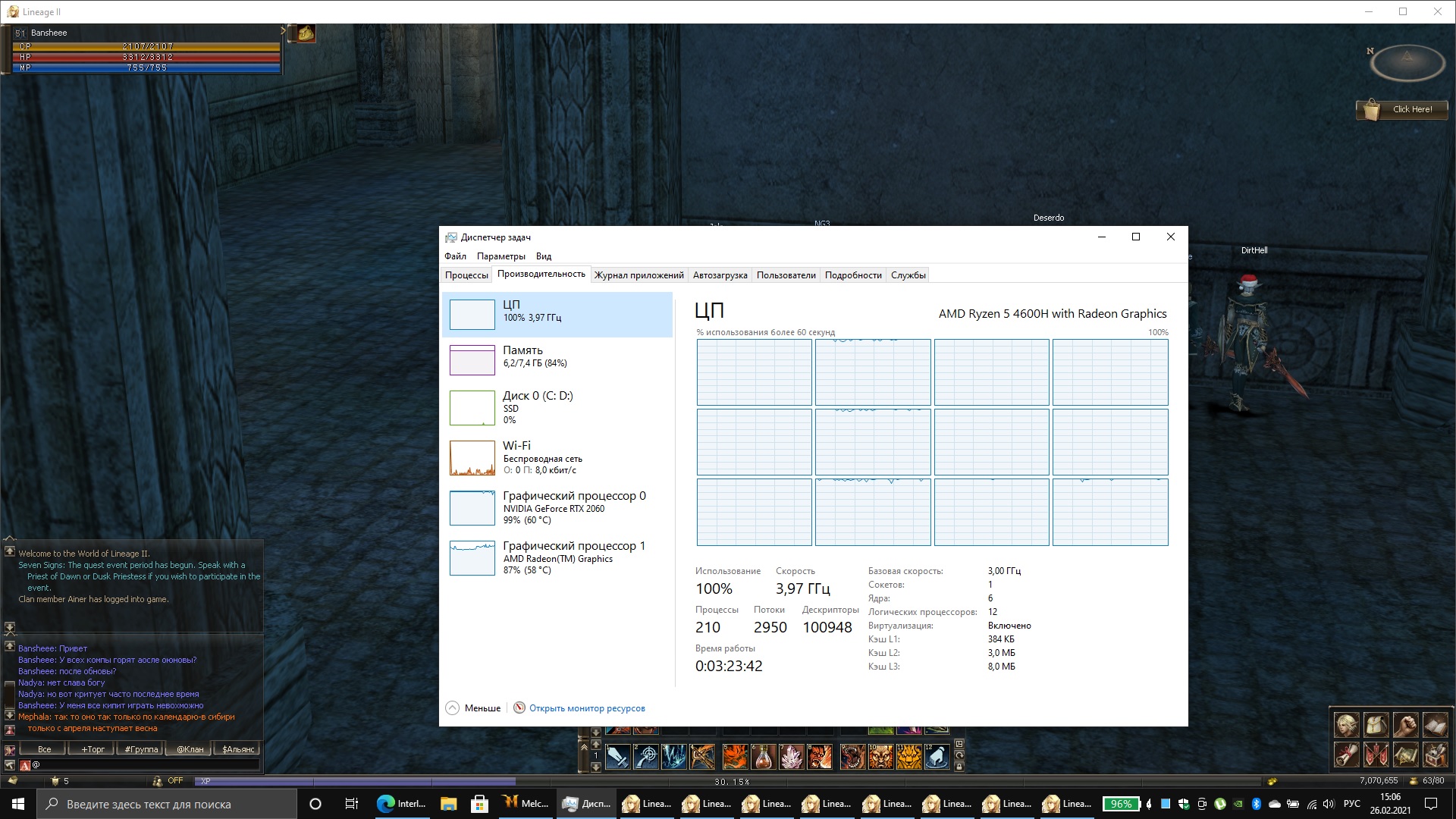This screenshot has width=1456, height=819.
Task: Open Windows Start menu
Action: pos(18,804)
